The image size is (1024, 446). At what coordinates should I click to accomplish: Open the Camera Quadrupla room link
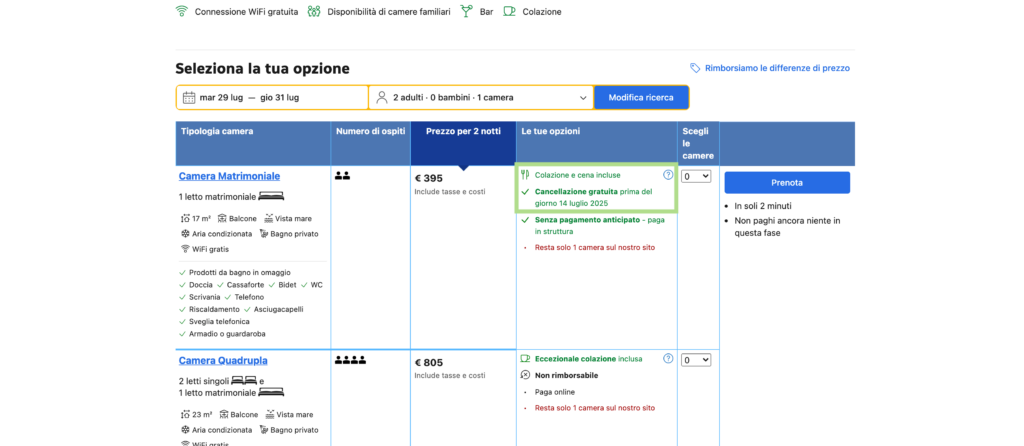(x=223, y=360)
